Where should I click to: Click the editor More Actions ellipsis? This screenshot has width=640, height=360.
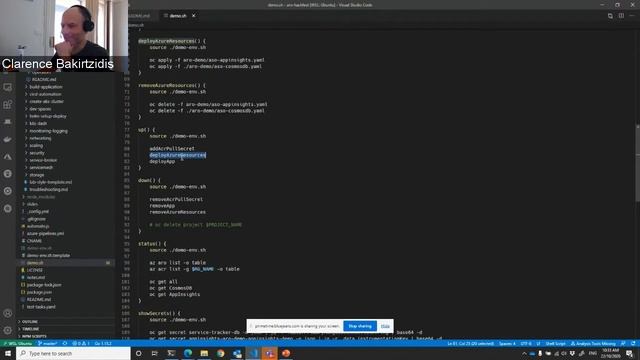[632, 16]
